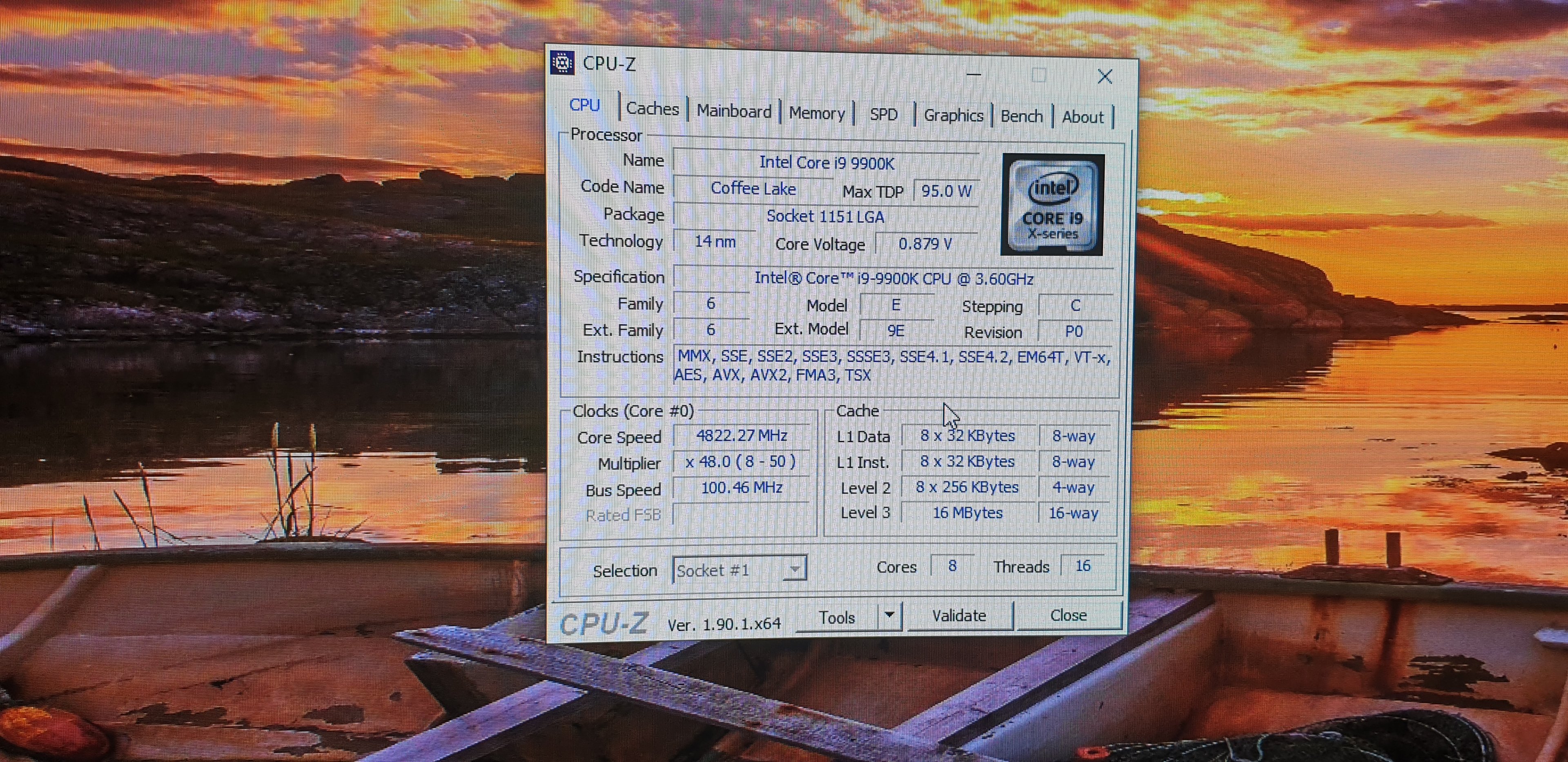Go to the Graphics tab
The height and width of the screenshot is (762, 1568).
953,116
